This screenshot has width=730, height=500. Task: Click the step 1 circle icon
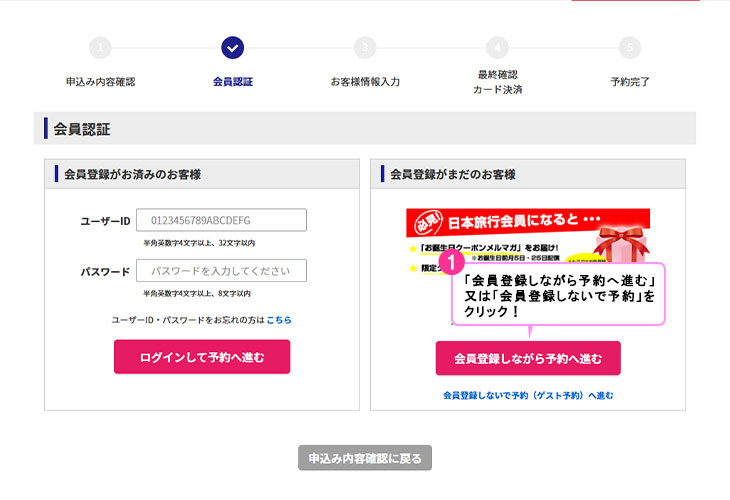(100, 48)
